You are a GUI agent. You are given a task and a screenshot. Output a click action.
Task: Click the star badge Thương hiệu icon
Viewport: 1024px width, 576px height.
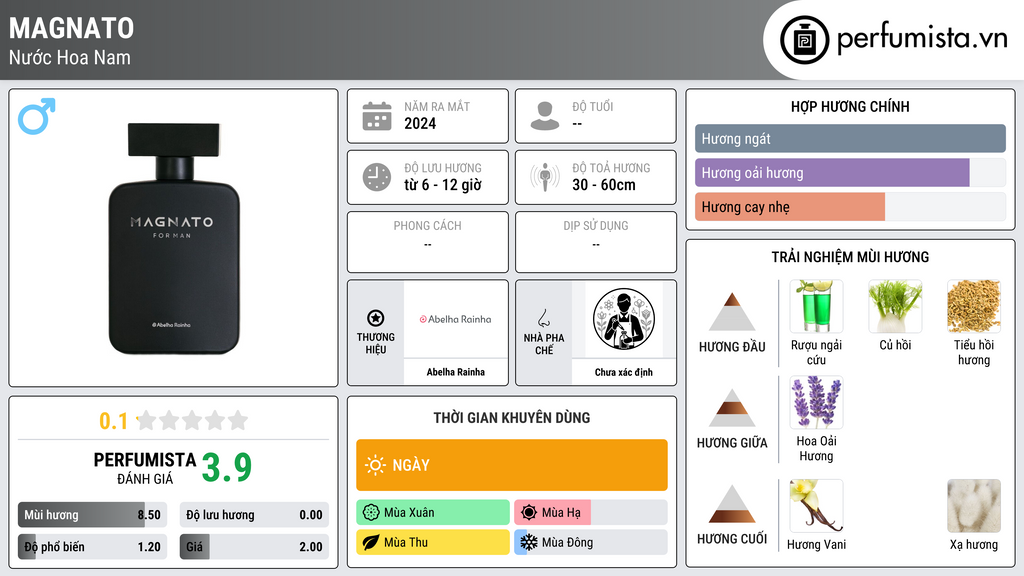[x=376, y=318]
